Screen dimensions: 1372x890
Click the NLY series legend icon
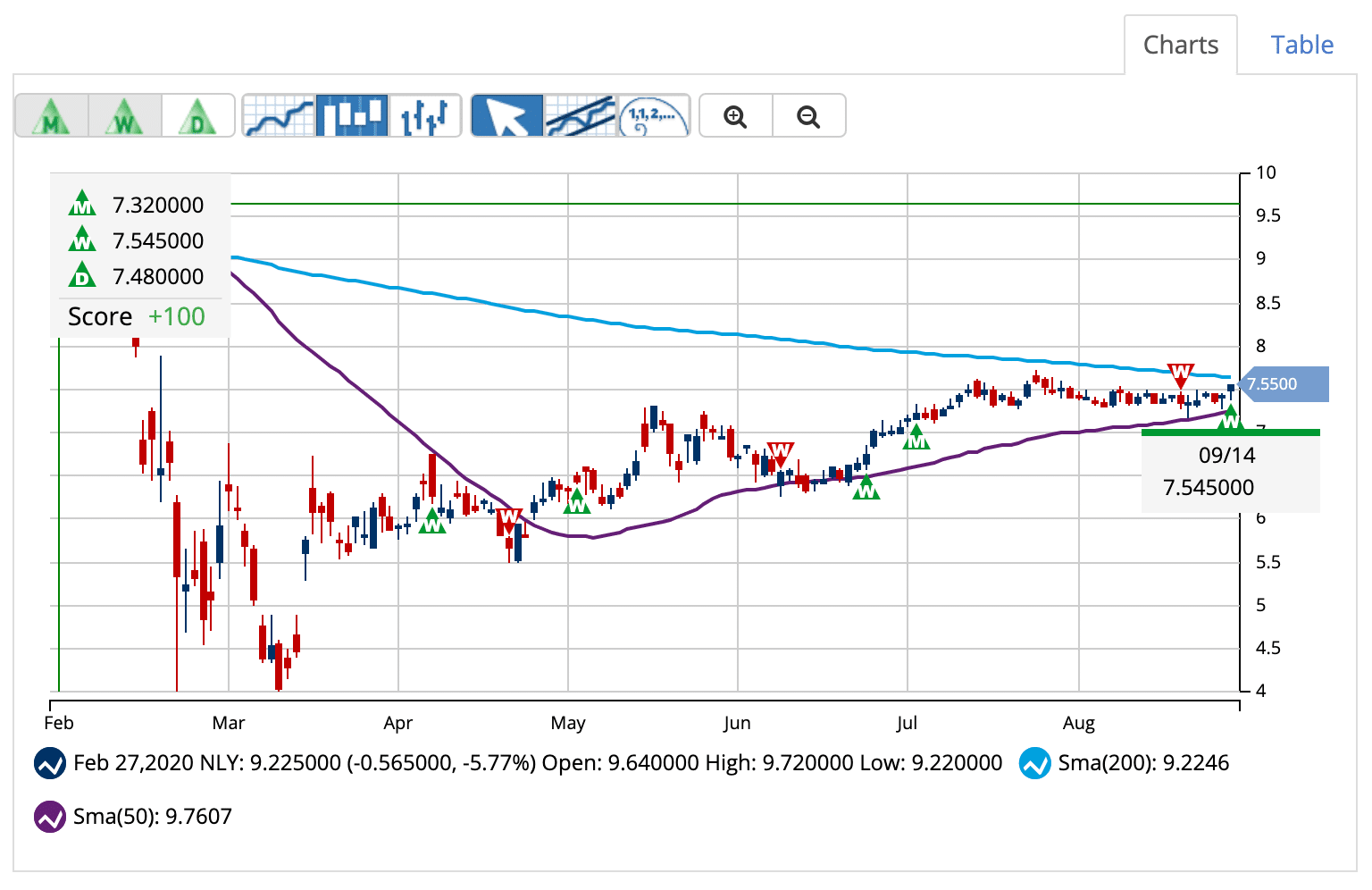point(50,764)
